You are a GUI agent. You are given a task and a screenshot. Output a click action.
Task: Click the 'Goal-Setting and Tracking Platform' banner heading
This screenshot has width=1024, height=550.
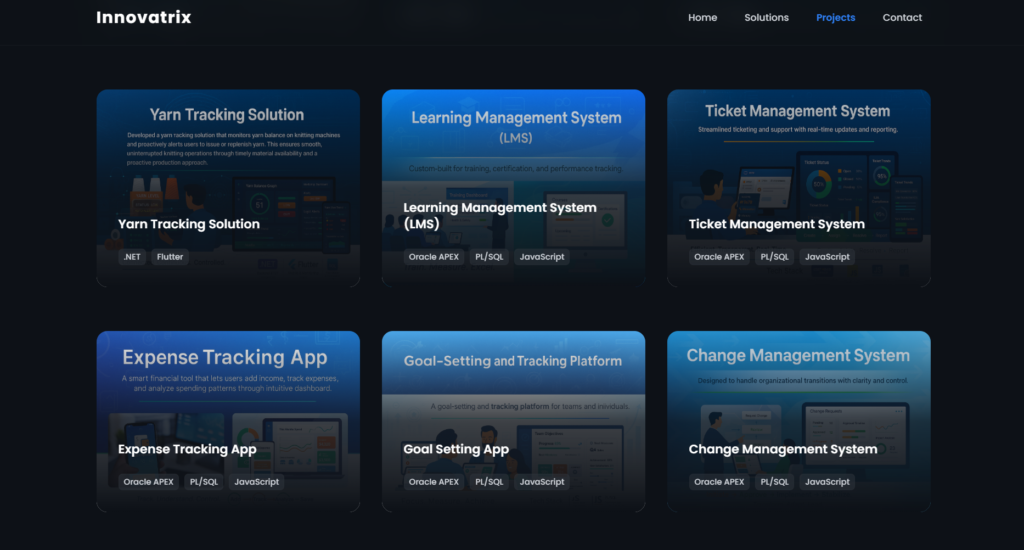point(513,361)
